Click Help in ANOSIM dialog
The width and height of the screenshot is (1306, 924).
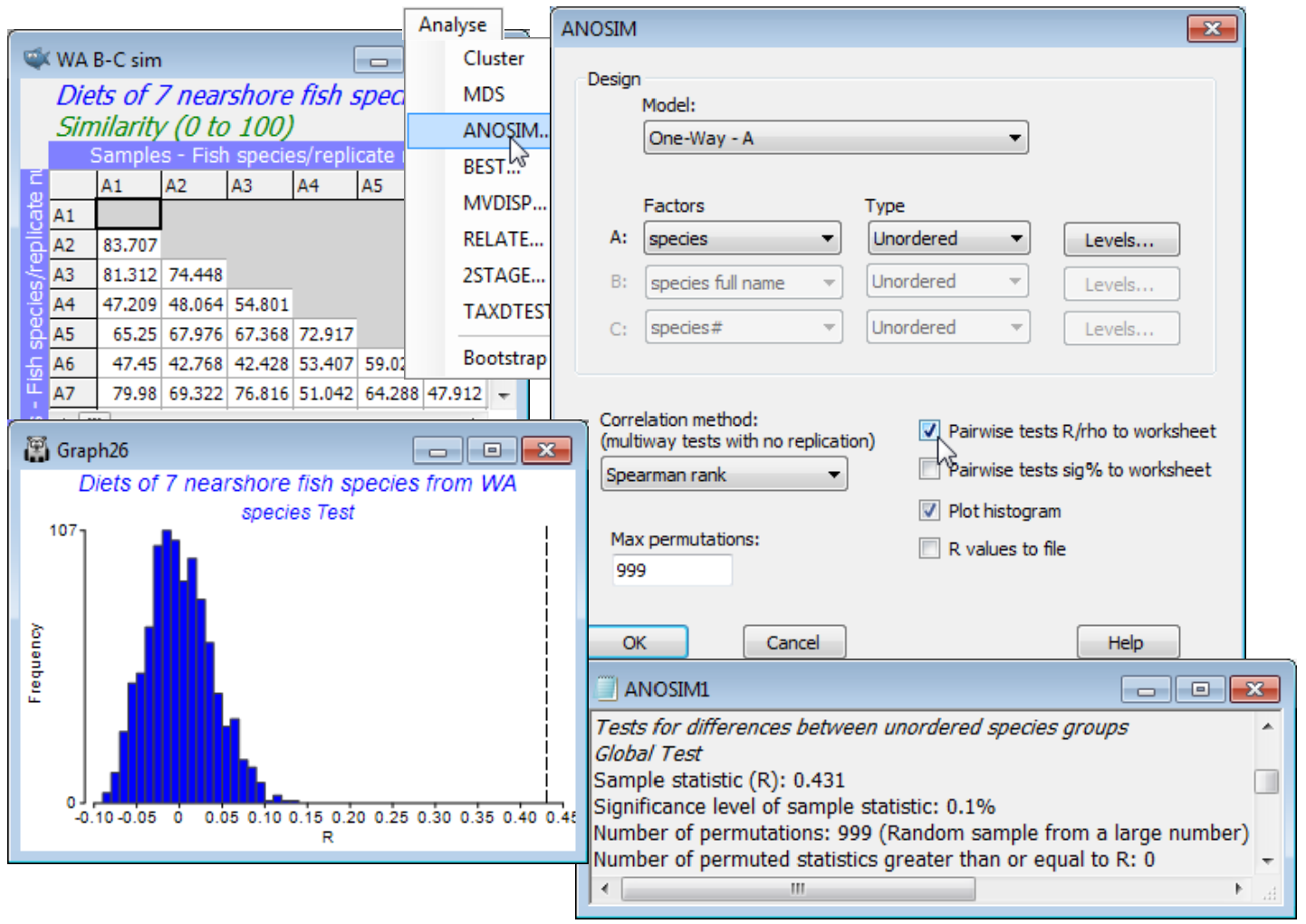(1127, 642)
